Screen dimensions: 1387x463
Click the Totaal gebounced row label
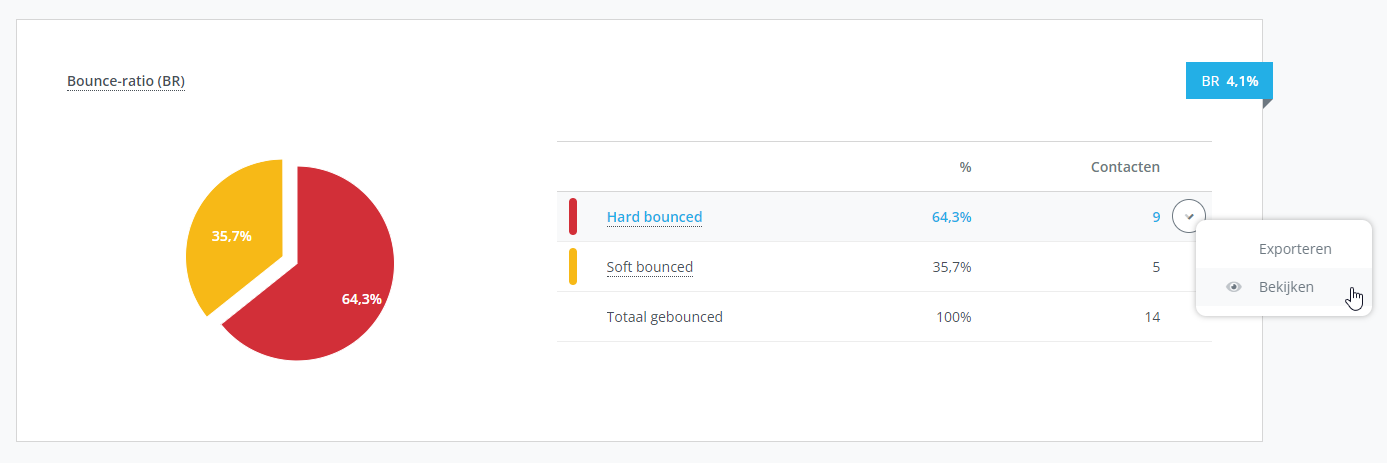click(664, 317)
